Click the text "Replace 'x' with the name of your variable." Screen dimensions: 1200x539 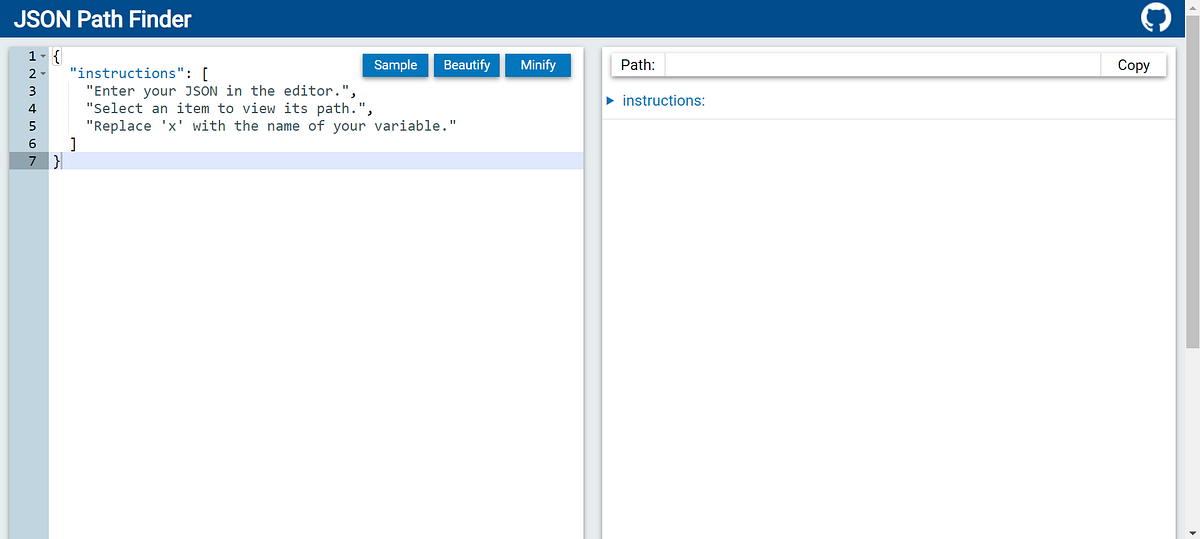pos(271,126)
